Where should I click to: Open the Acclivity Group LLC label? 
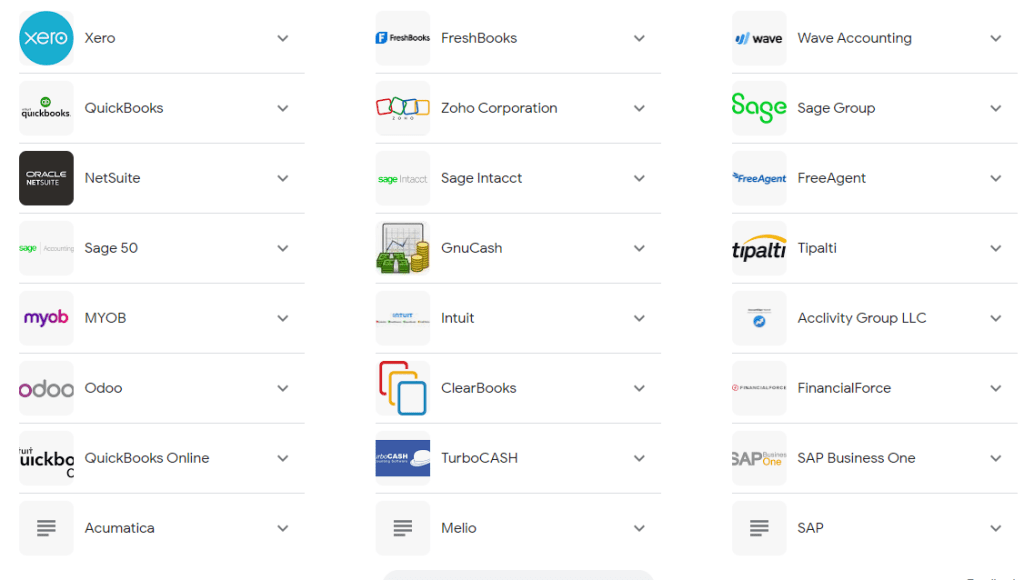[861, 318]
